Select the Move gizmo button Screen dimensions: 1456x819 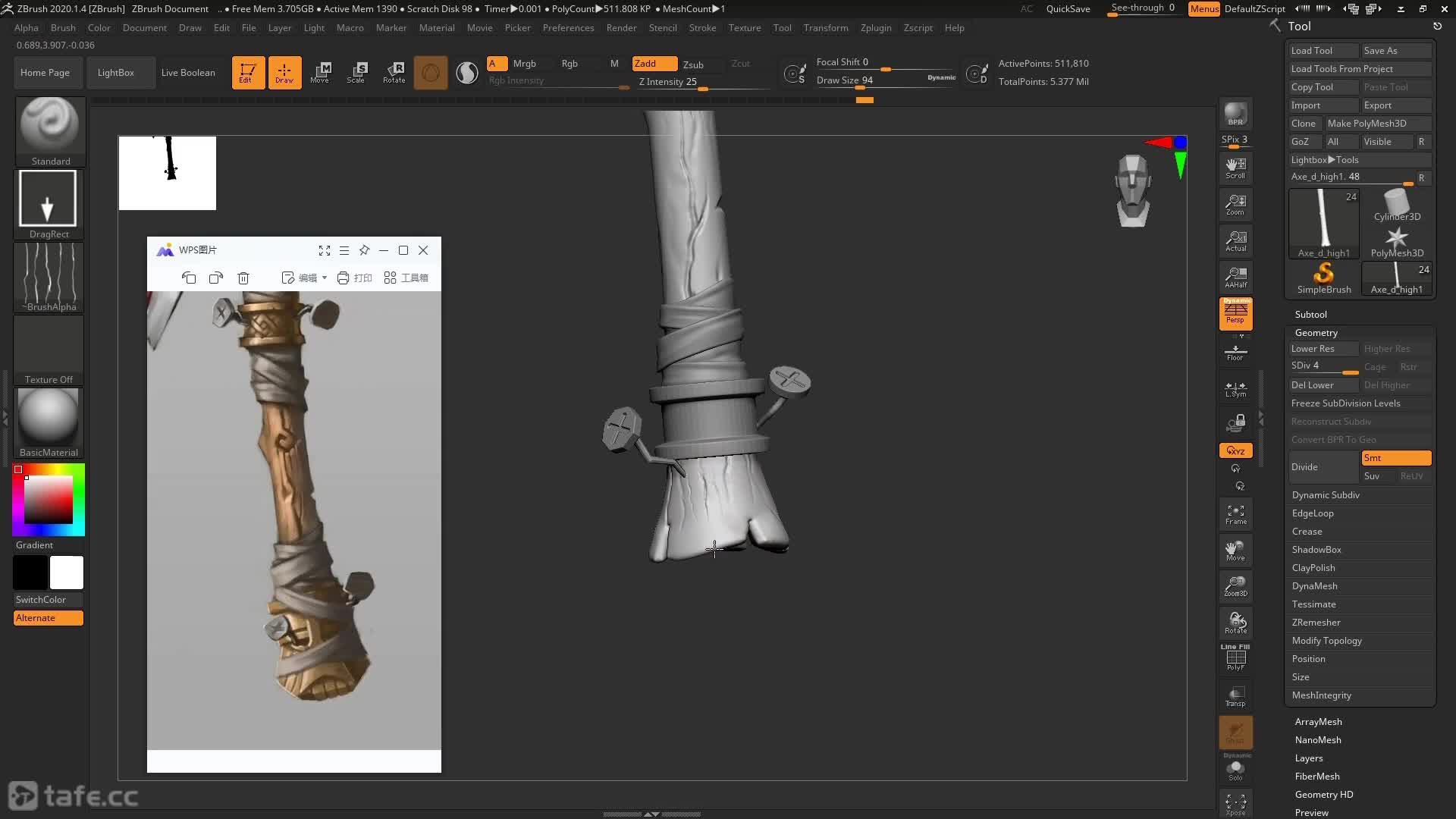pos(321,73)
